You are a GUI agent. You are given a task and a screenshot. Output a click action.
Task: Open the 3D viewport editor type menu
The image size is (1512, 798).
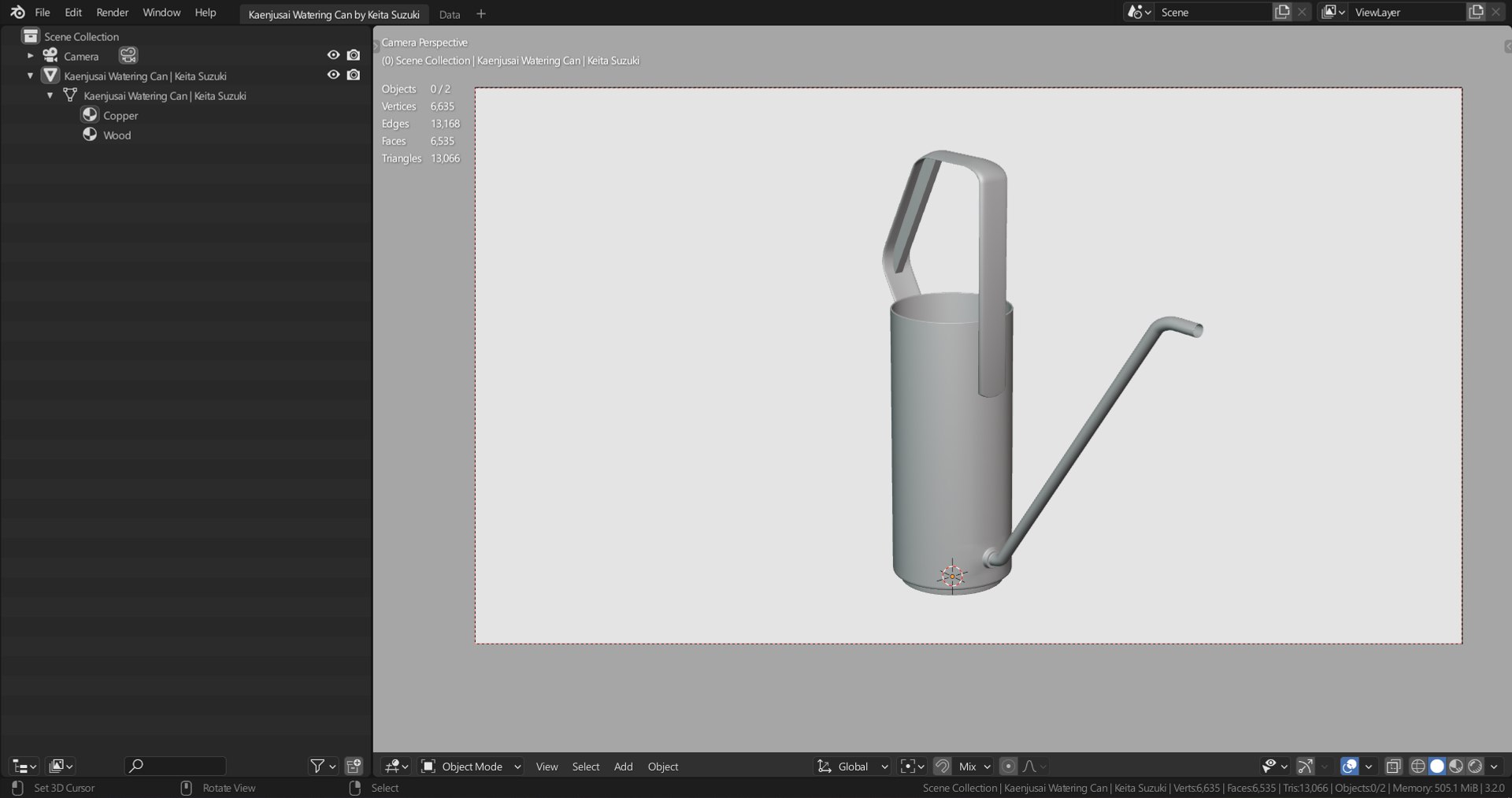tap(396, 766)
